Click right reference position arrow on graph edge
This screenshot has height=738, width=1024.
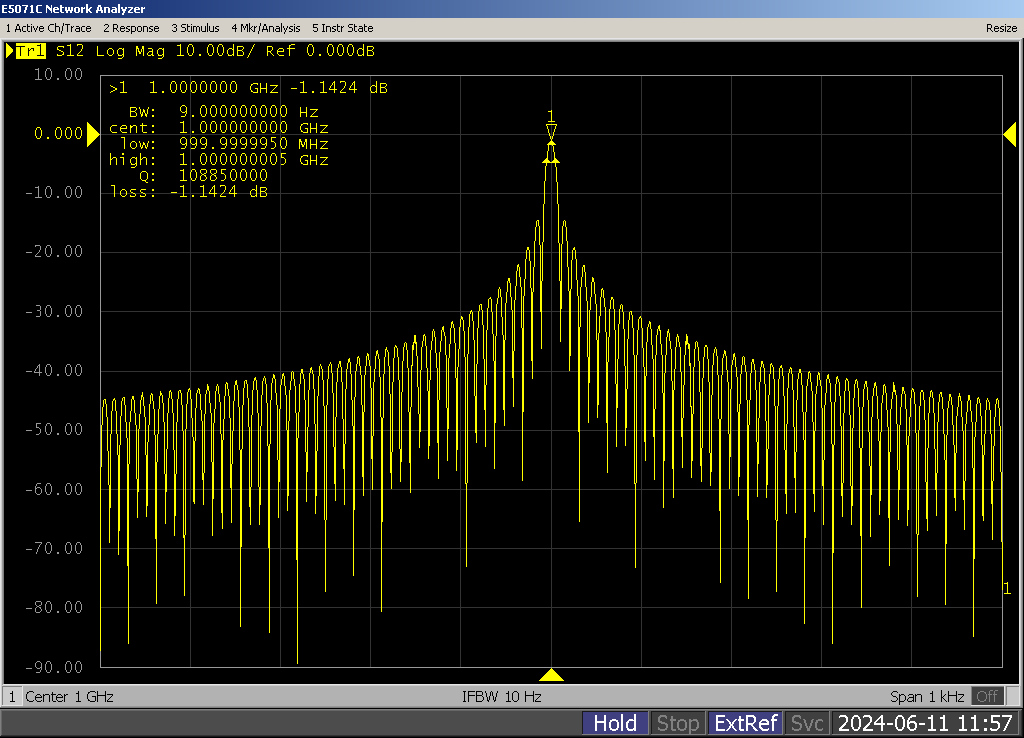(1009, 134)
